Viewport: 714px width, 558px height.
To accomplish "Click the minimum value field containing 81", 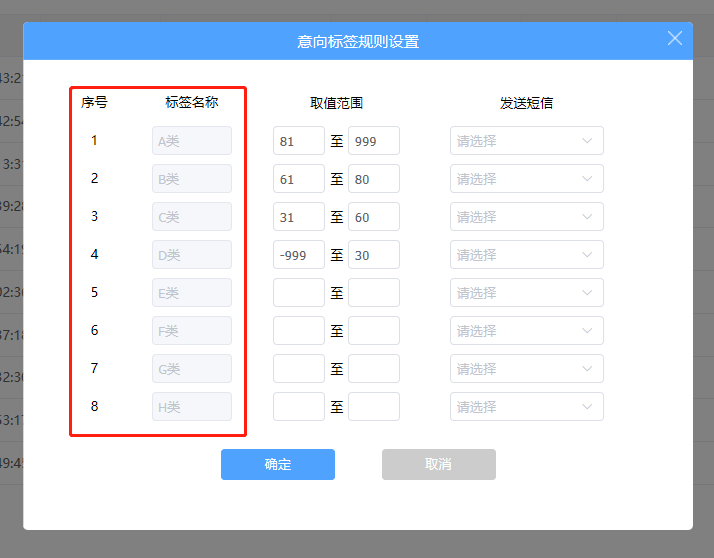I will 298,141.
